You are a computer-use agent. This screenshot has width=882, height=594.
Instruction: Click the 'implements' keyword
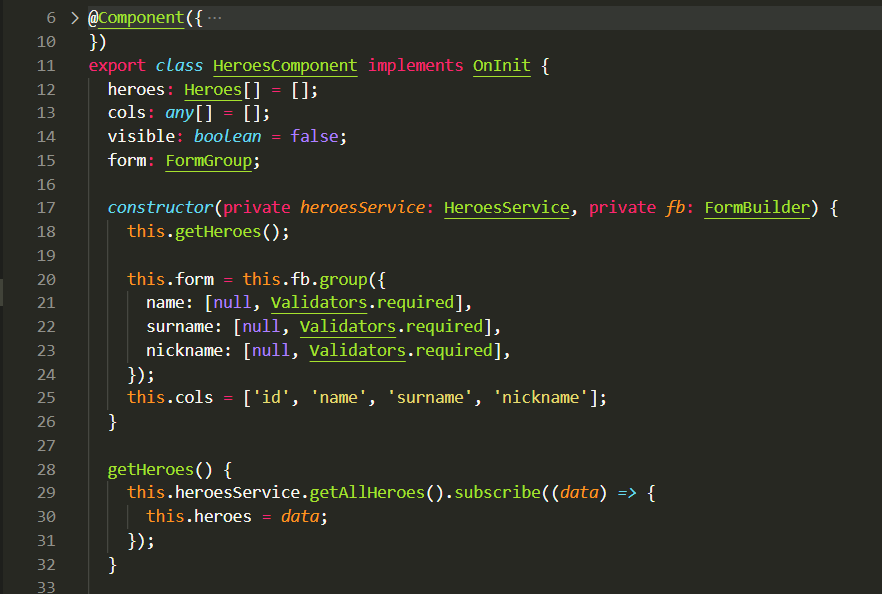[x=416, y=66]
